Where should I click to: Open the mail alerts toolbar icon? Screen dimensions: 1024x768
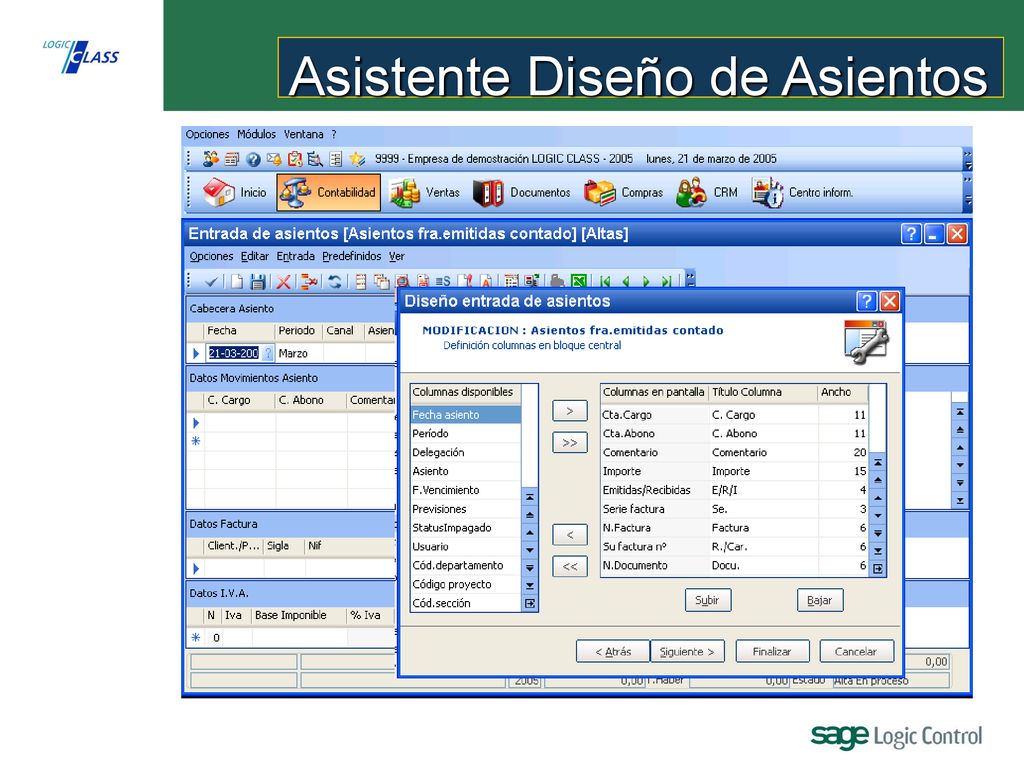[274, 159]
